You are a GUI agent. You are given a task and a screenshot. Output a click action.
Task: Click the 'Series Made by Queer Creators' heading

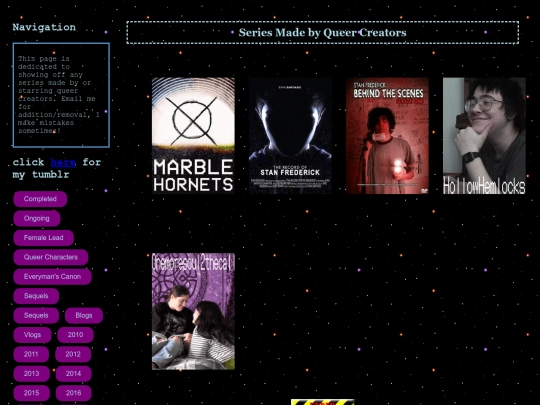point(322,33)
